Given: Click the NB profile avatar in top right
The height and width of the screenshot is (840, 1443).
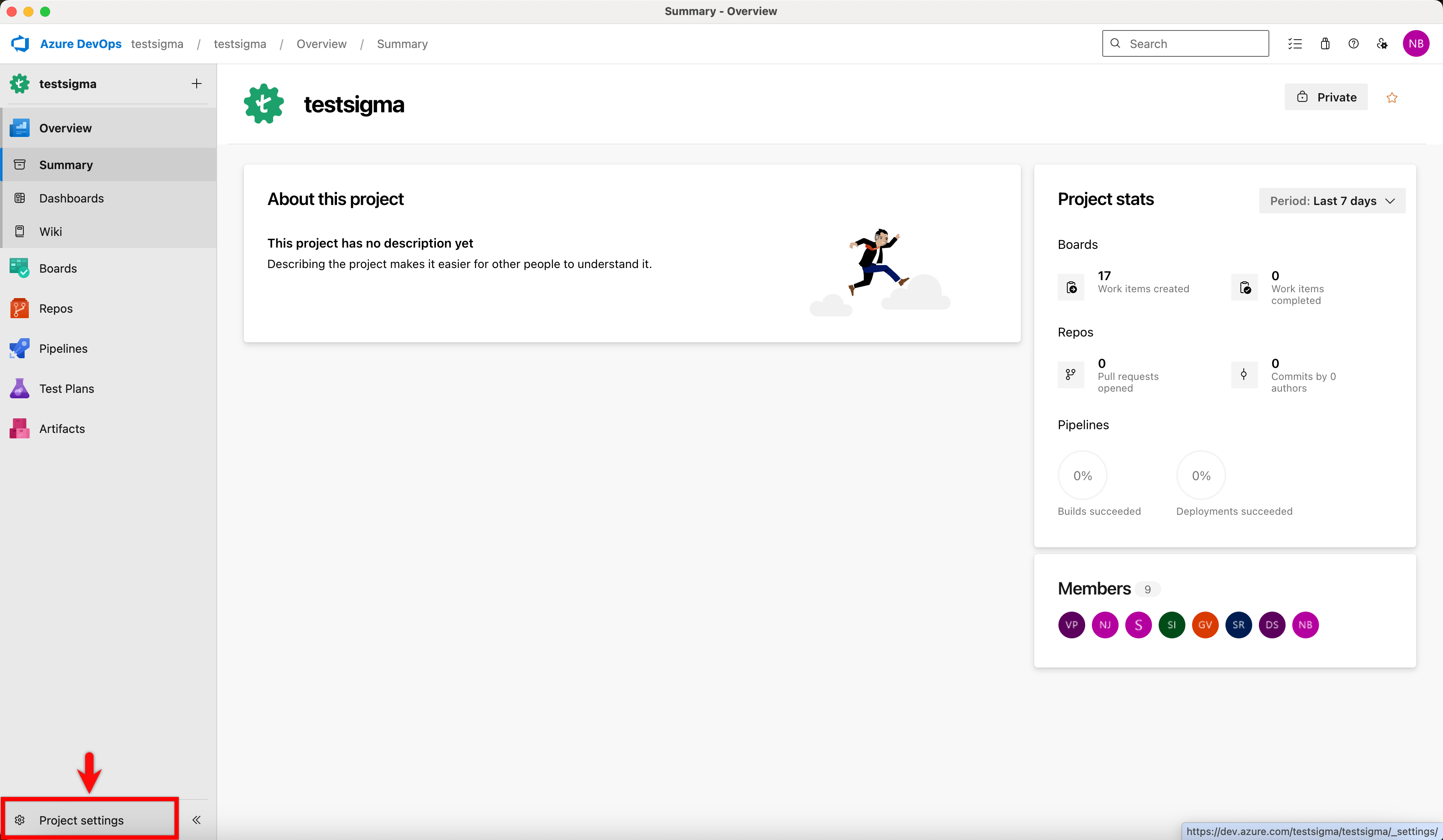Looking at the screenshot, I should 1415,43.
